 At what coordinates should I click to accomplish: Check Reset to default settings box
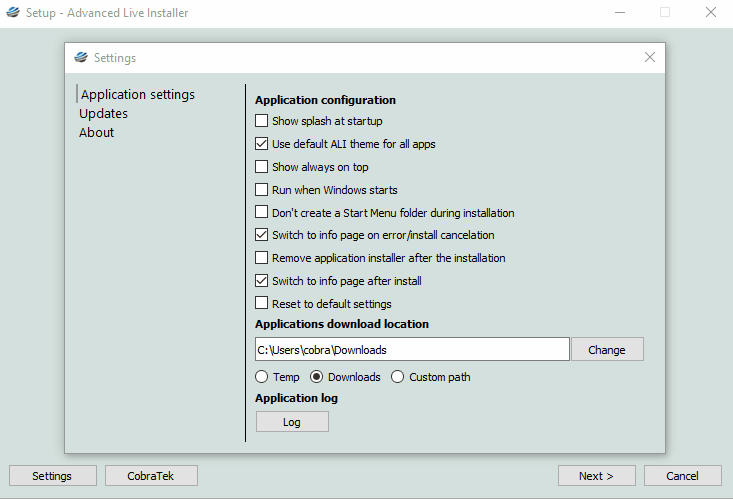[x=261, y=303]
